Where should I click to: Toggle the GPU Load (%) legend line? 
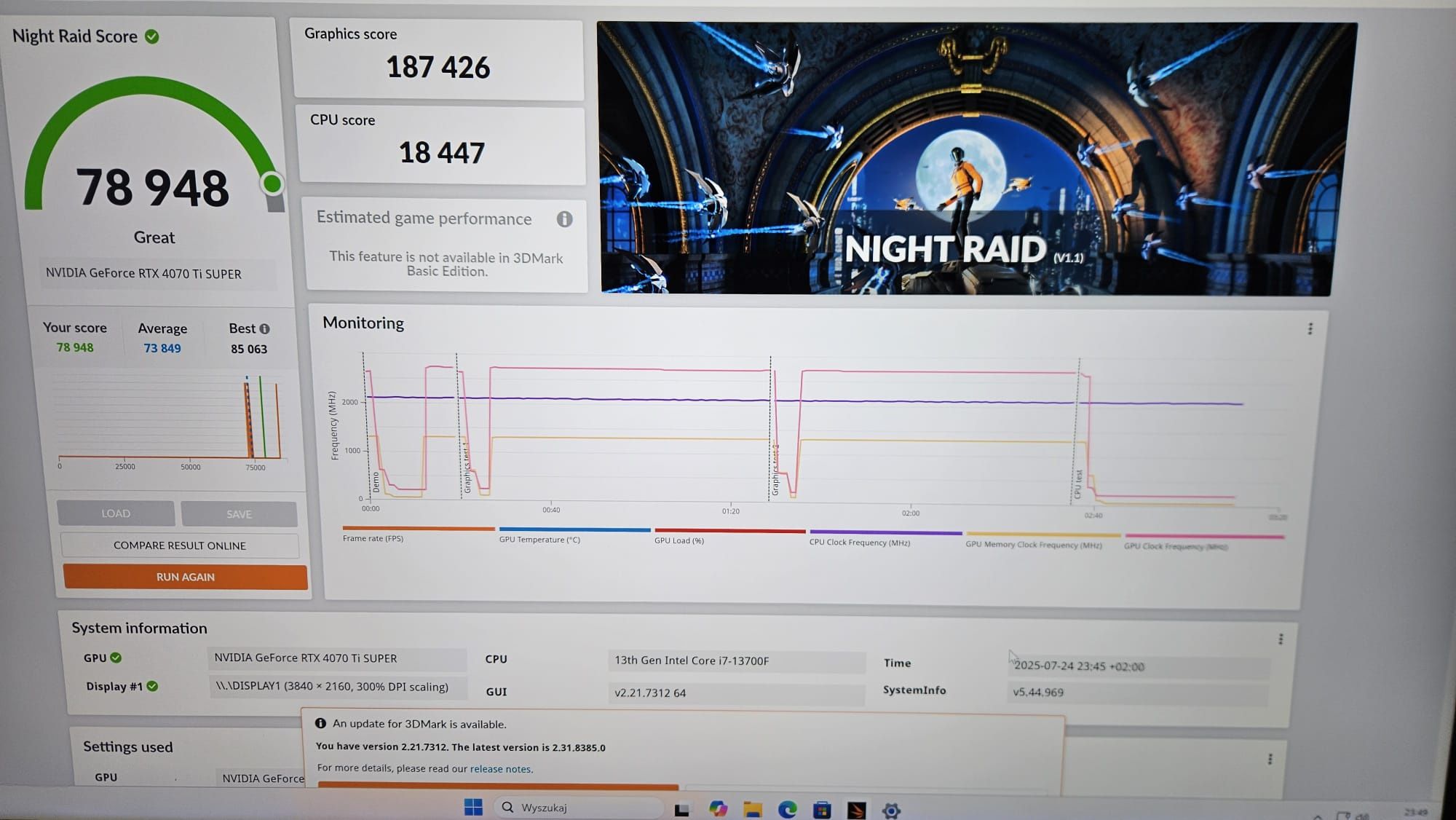tap(729, 536)
